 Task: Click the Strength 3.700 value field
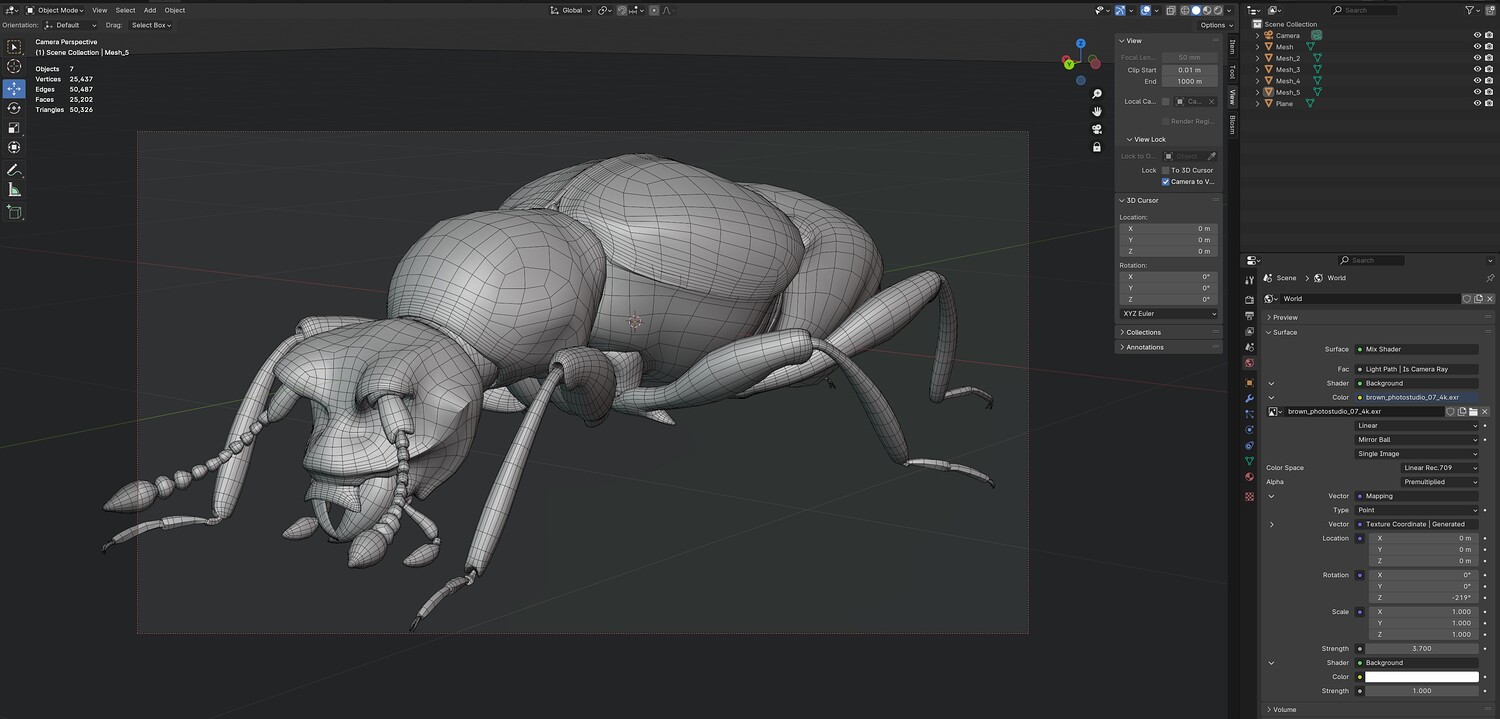(x=1421, y=648)
